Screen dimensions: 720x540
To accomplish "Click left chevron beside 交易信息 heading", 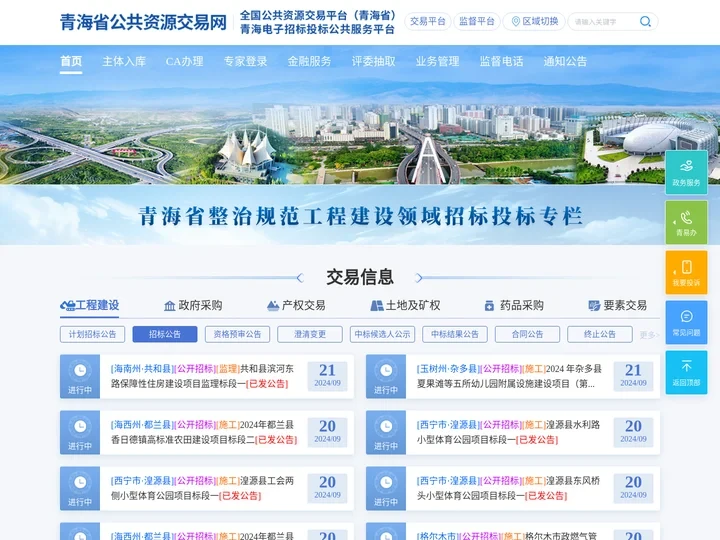I will coord(300,277).
